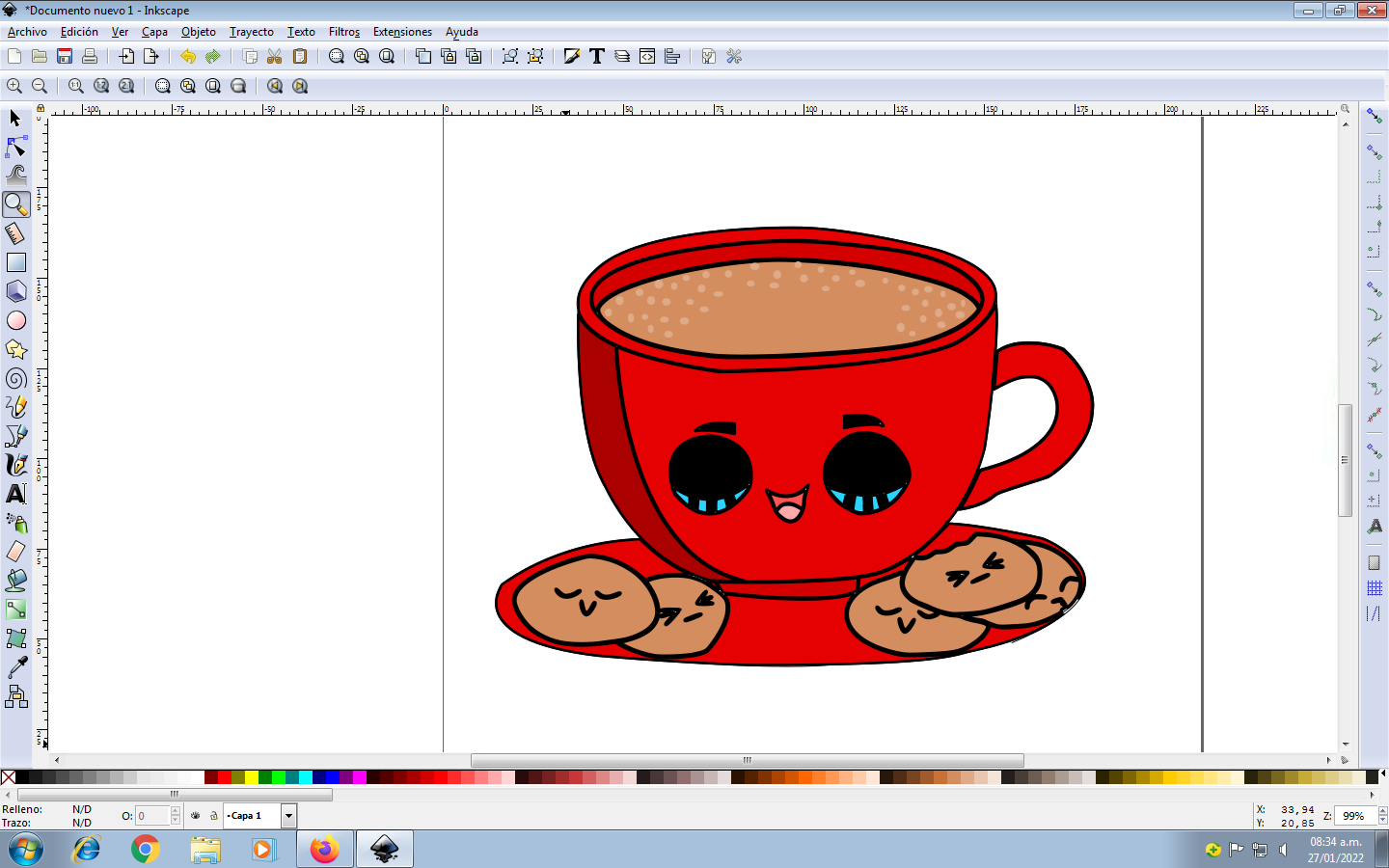1389x868 pixels.
Task: Toggle Capa 1 layer visibility eye
Action: [196, 816]
